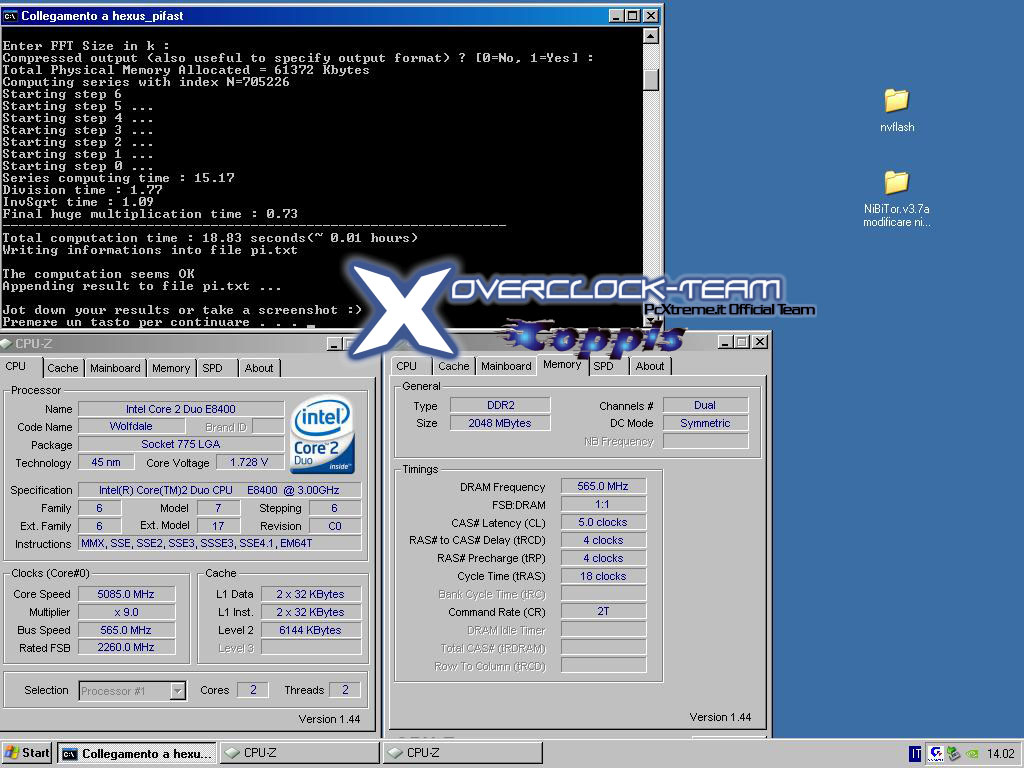Click the Specification field with 'E8400 @ 3.00GHz'
Viewport: 1024px width, 768px height.
pyautogui.click(x=219, y=490)
